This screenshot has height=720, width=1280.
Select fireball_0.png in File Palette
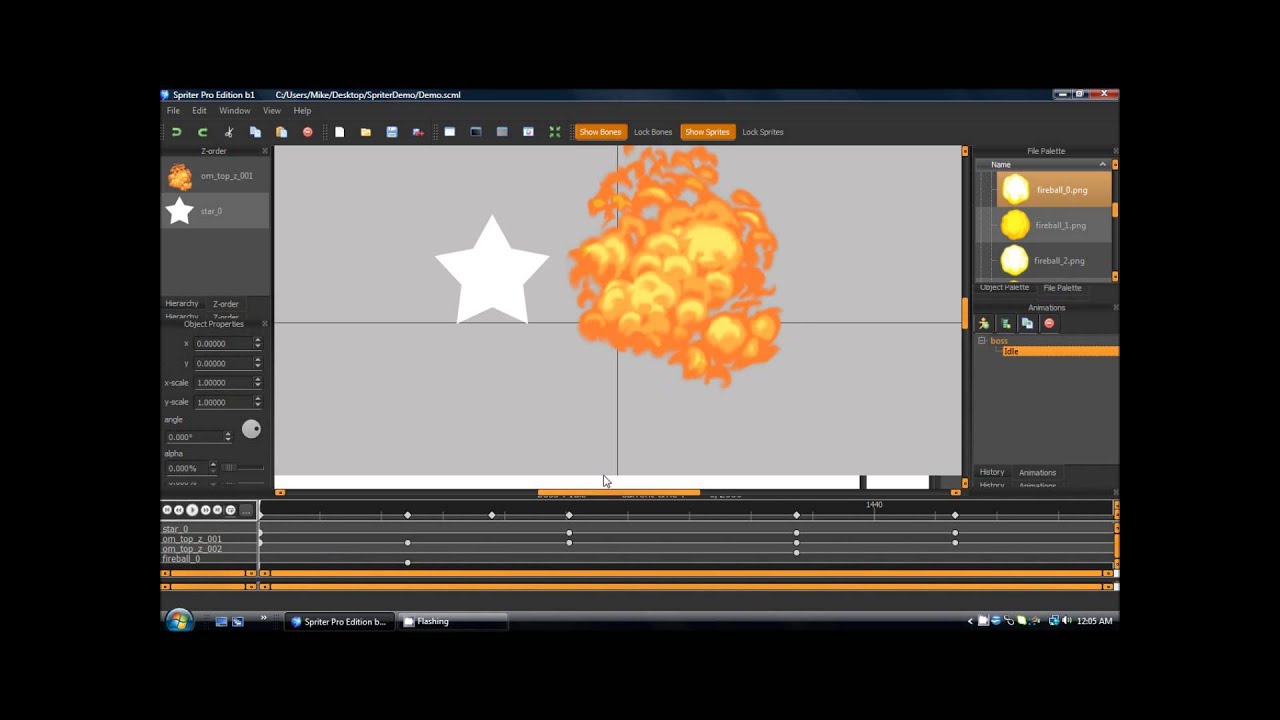(x=1054, y=189)
